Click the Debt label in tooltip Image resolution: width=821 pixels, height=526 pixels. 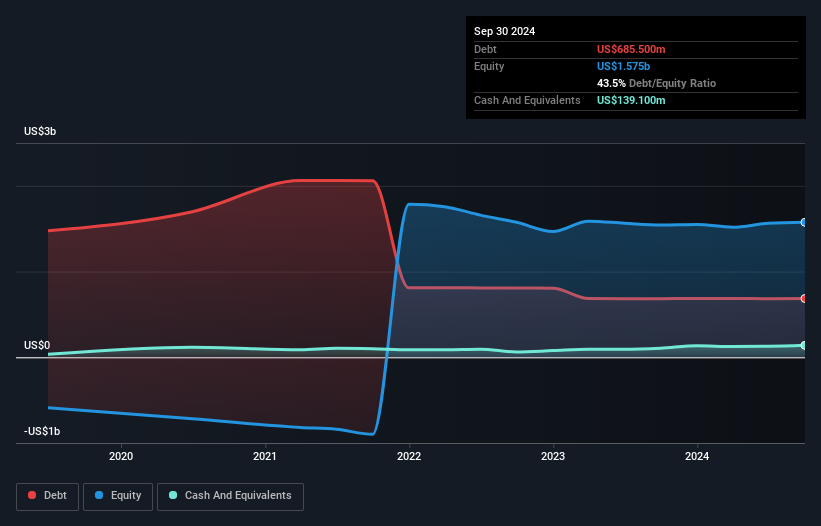tap(485, 49)
